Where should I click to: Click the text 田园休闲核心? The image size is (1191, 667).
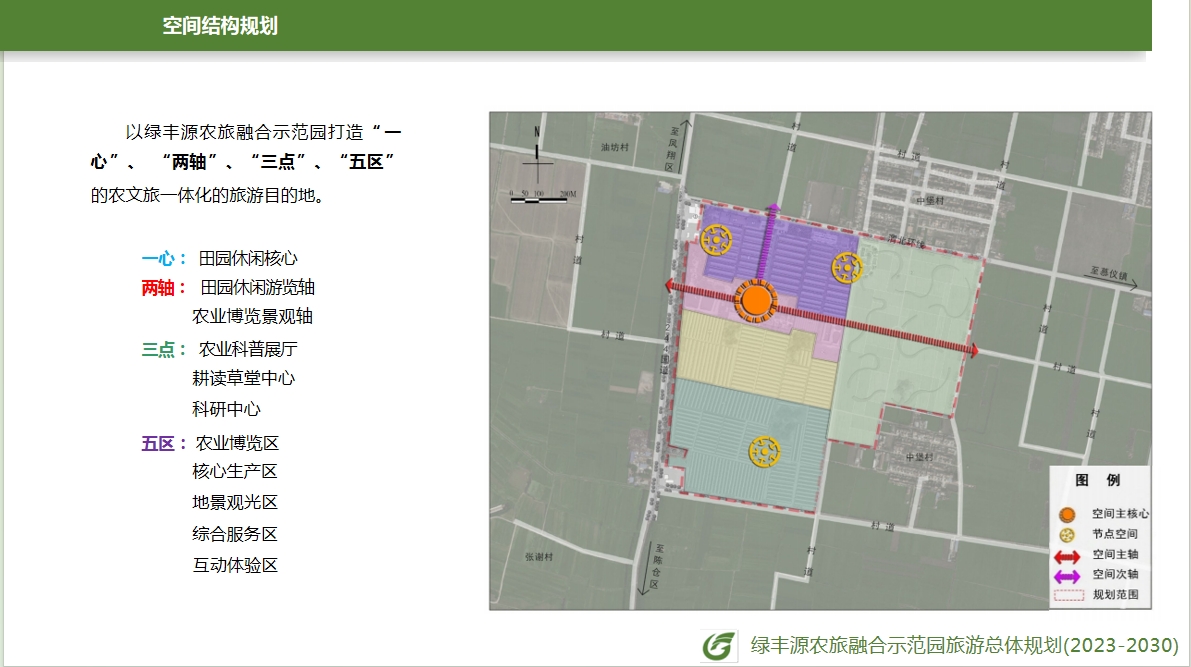(x=248, y=259)
